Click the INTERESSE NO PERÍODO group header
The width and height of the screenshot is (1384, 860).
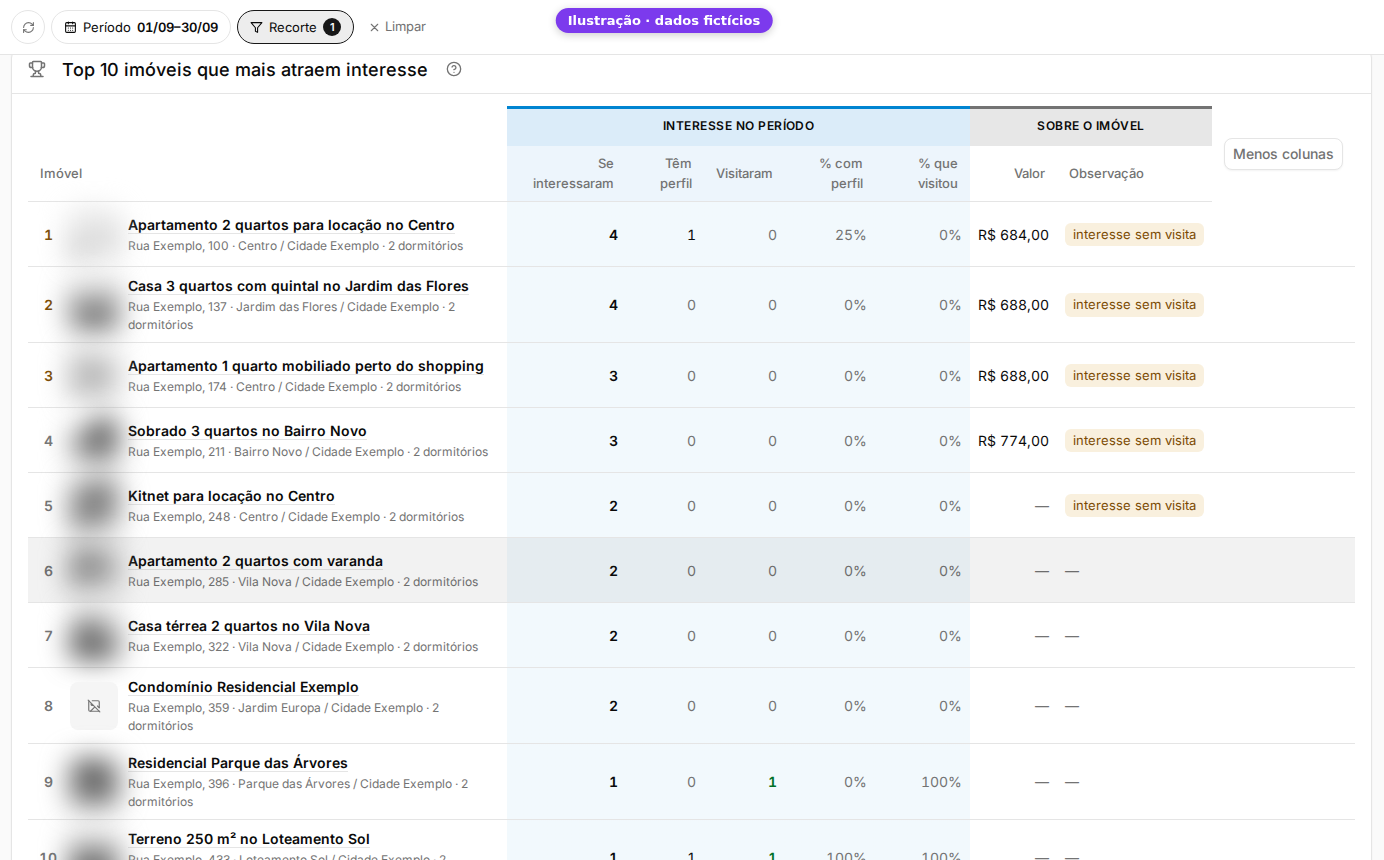click(738, 126)
